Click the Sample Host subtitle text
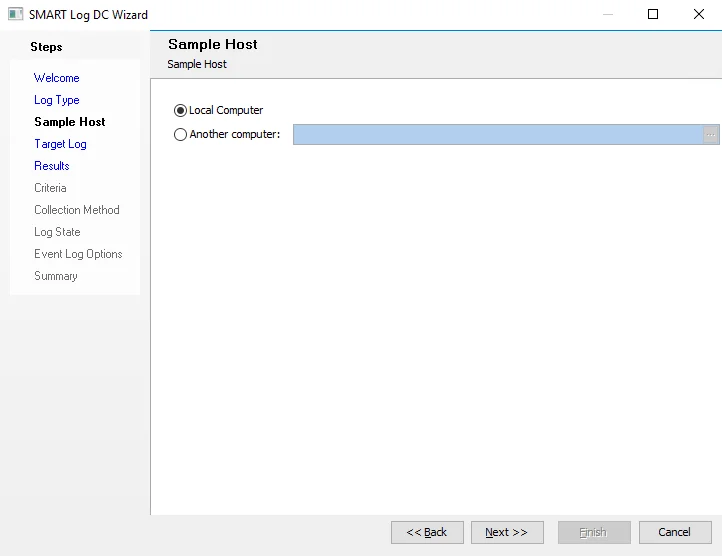The image size is (722, 556). click(197, 64)
